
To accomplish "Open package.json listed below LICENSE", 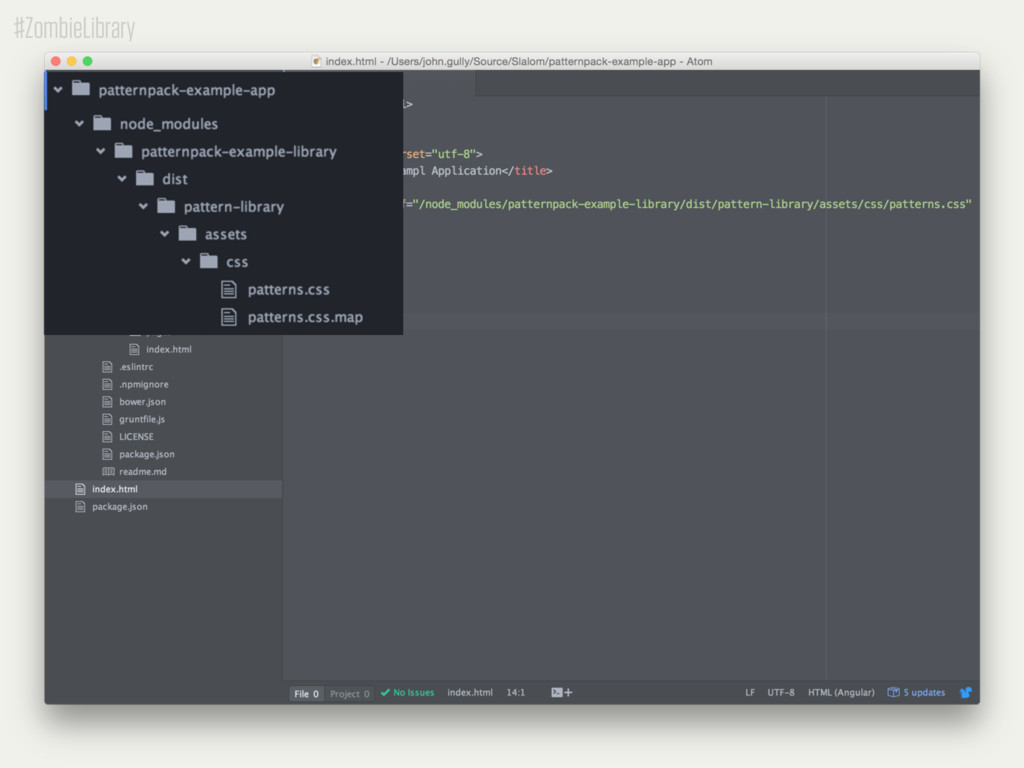I will click(146, 454).
